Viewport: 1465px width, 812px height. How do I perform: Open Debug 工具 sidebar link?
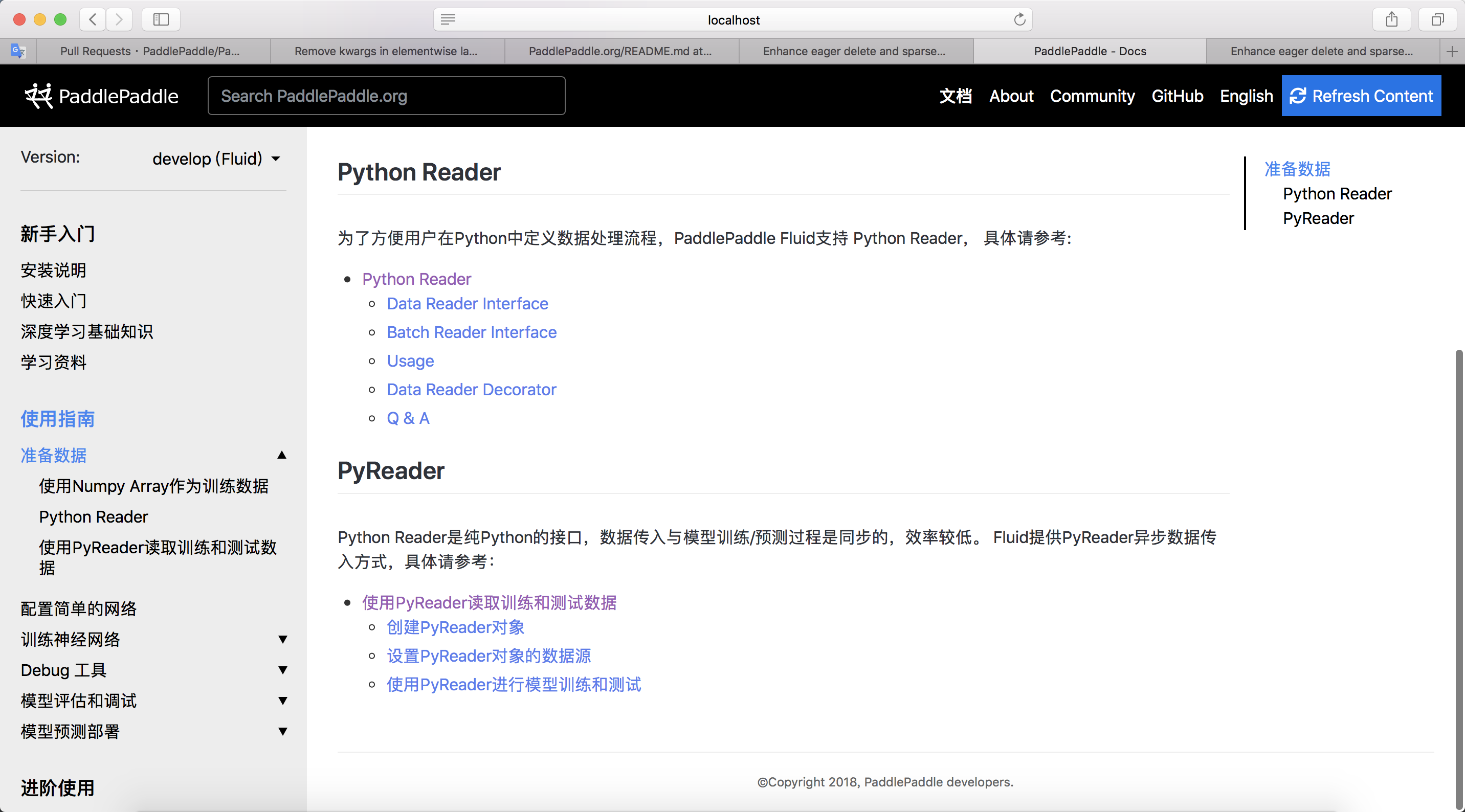64,670
